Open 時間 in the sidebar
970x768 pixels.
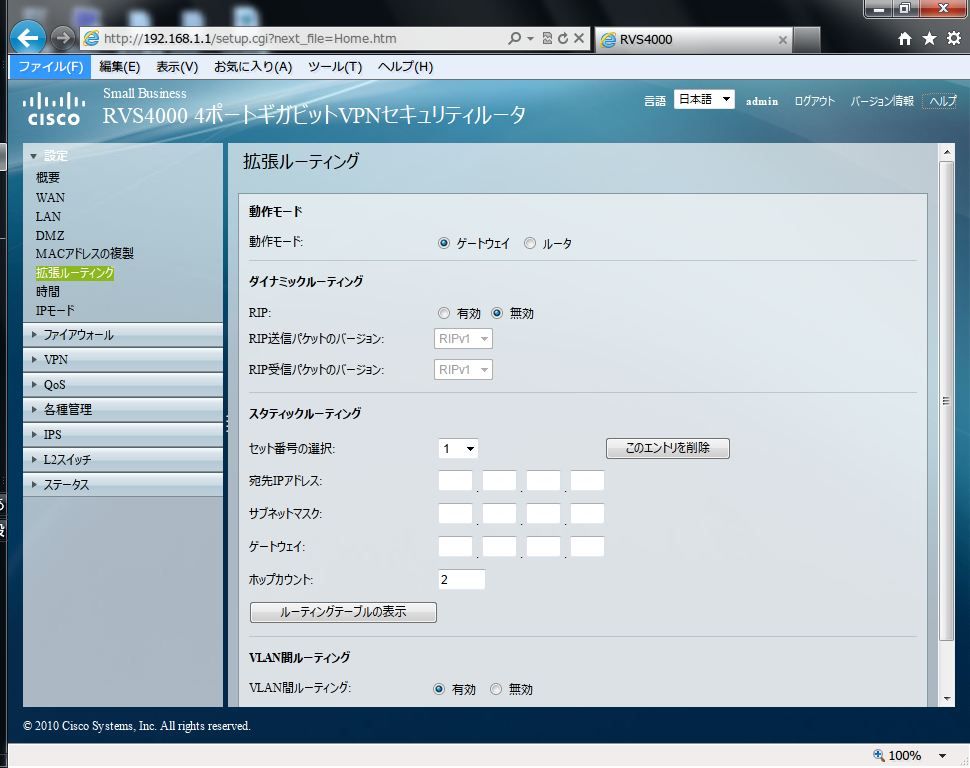(48, 291)
